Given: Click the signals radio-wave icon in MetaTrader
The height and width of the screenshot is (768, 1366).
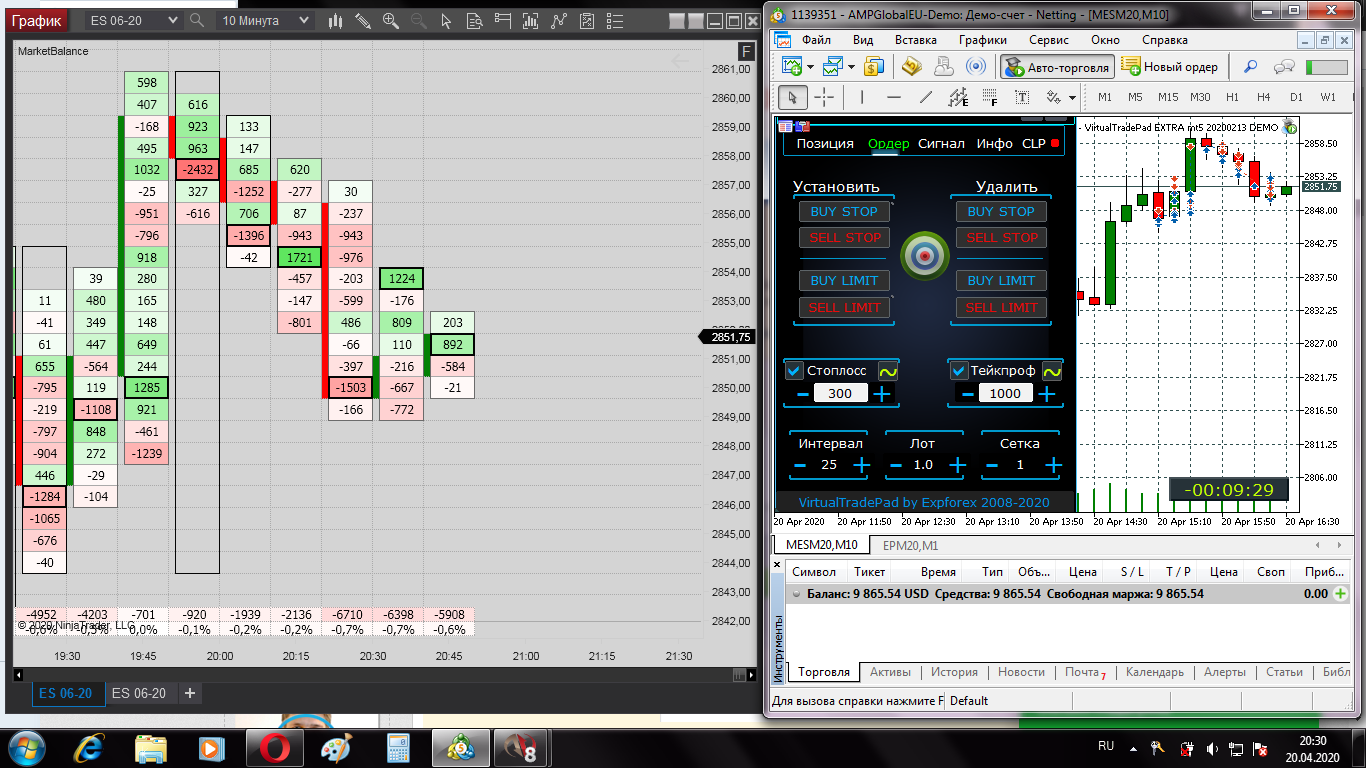Looking at the screenshot, I should [x=976, y=67].
